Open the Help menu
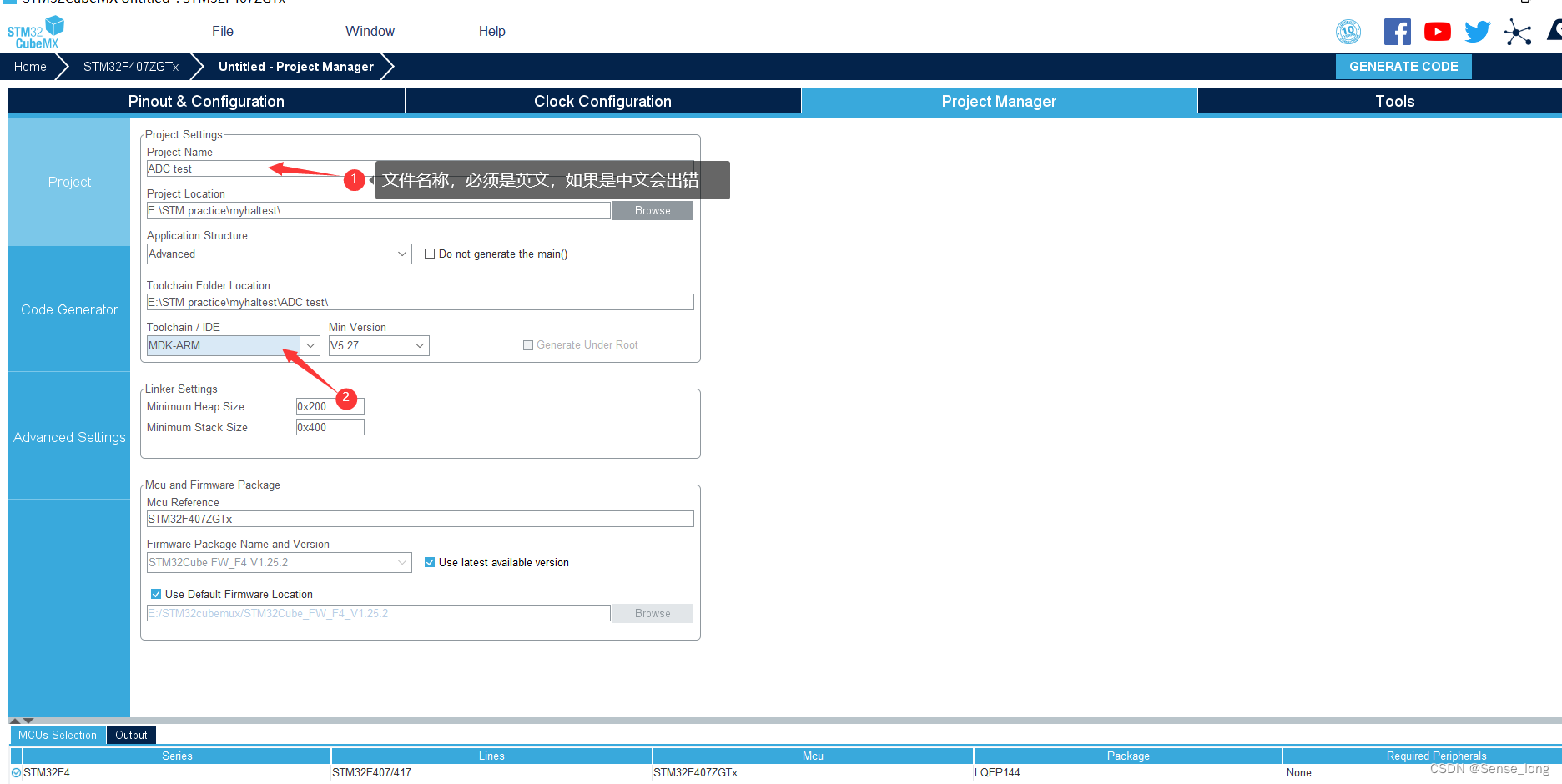Screen dimensions: 1562x784 [x=491, y=31]
